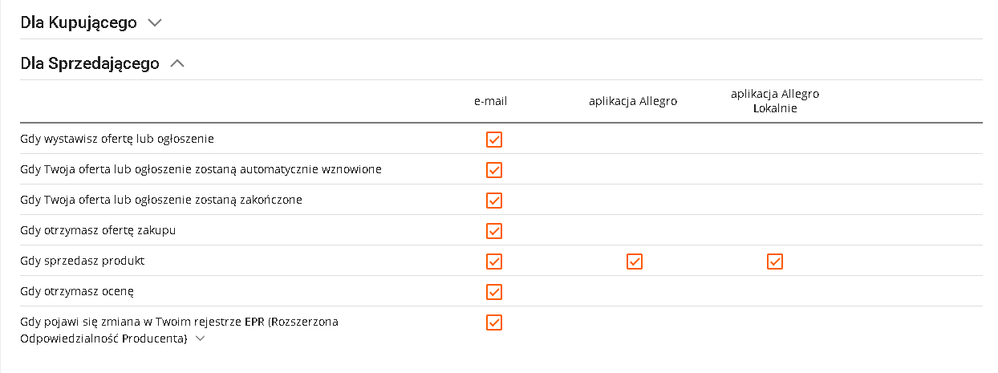998x373 pixels.
Task: Toggle e-mail for automatically renewed offers
Action: pyautogui.click(x=494, y=170)
